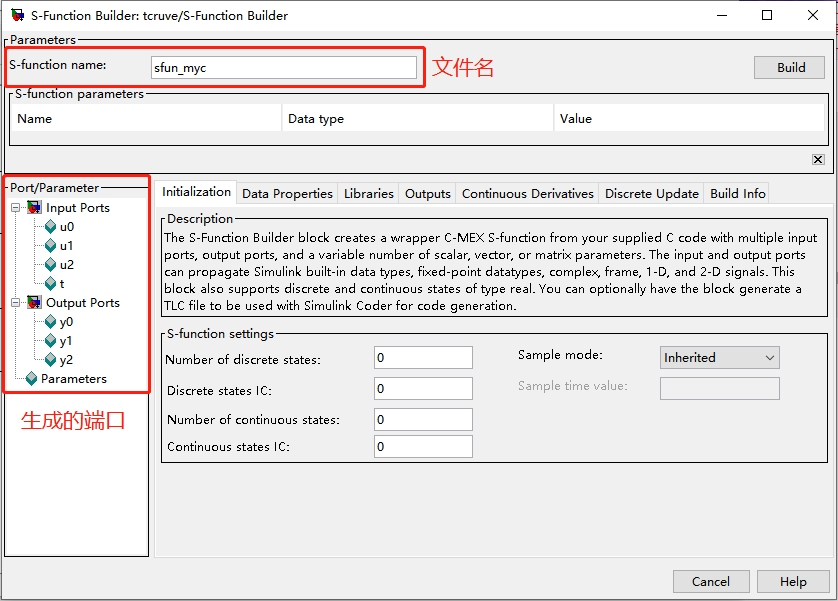838x601 pixels.
Task: Close the S-function parameters panel with X
Action: point(818,159)
